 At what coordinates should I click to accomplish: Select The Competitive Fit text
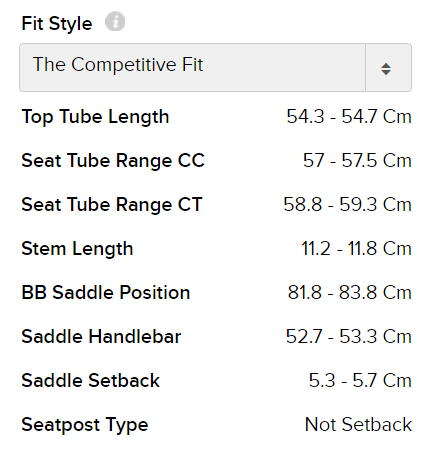tap(118, 64)
